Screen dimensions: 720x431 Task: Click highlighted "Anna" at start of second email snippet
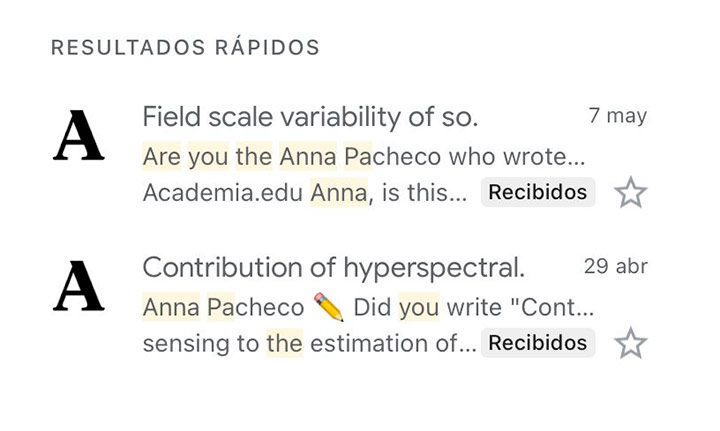coord(171,307)
